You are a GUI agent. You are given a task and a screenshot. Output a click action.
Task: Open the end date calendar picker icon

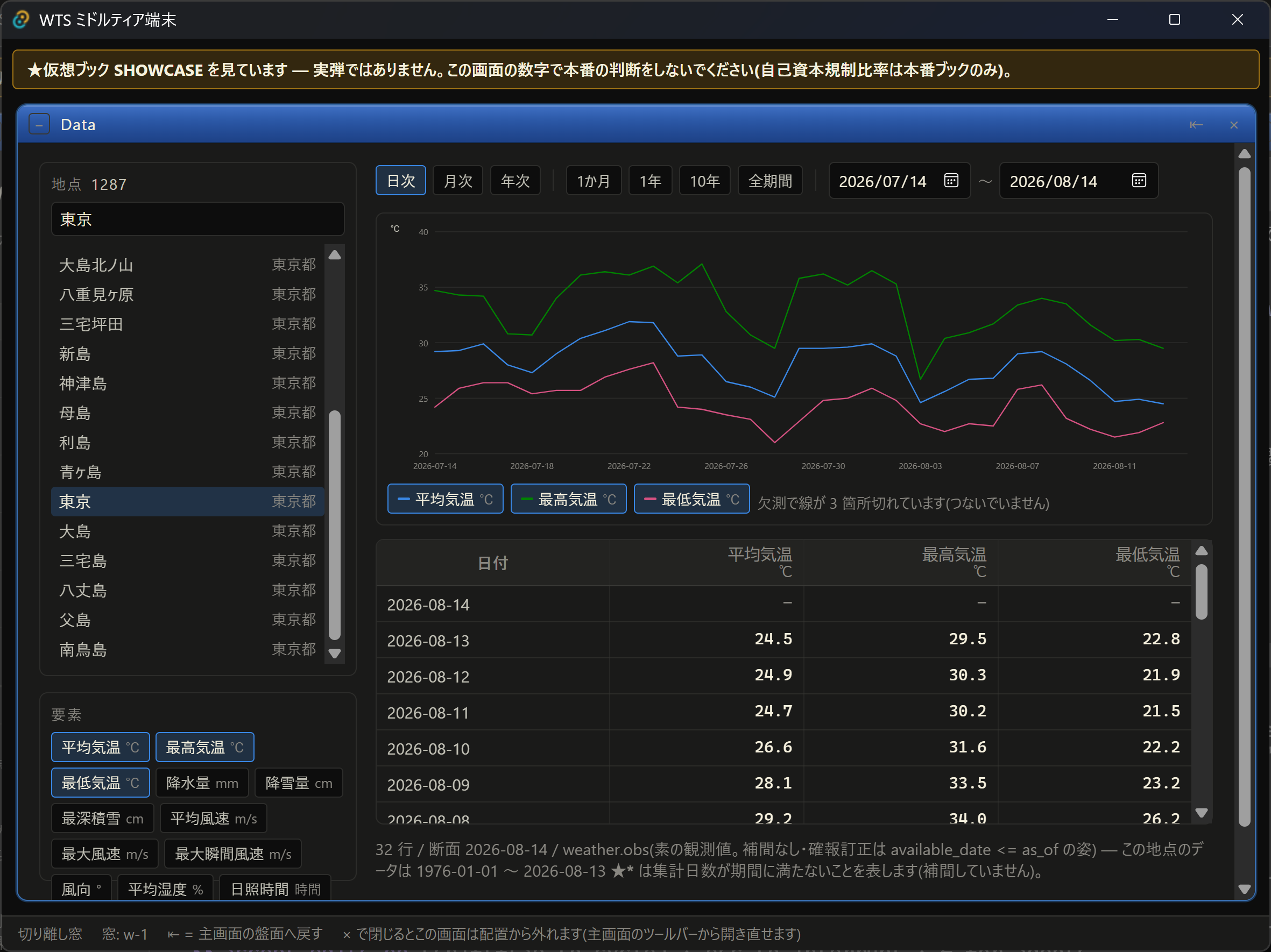[1139, 181]
